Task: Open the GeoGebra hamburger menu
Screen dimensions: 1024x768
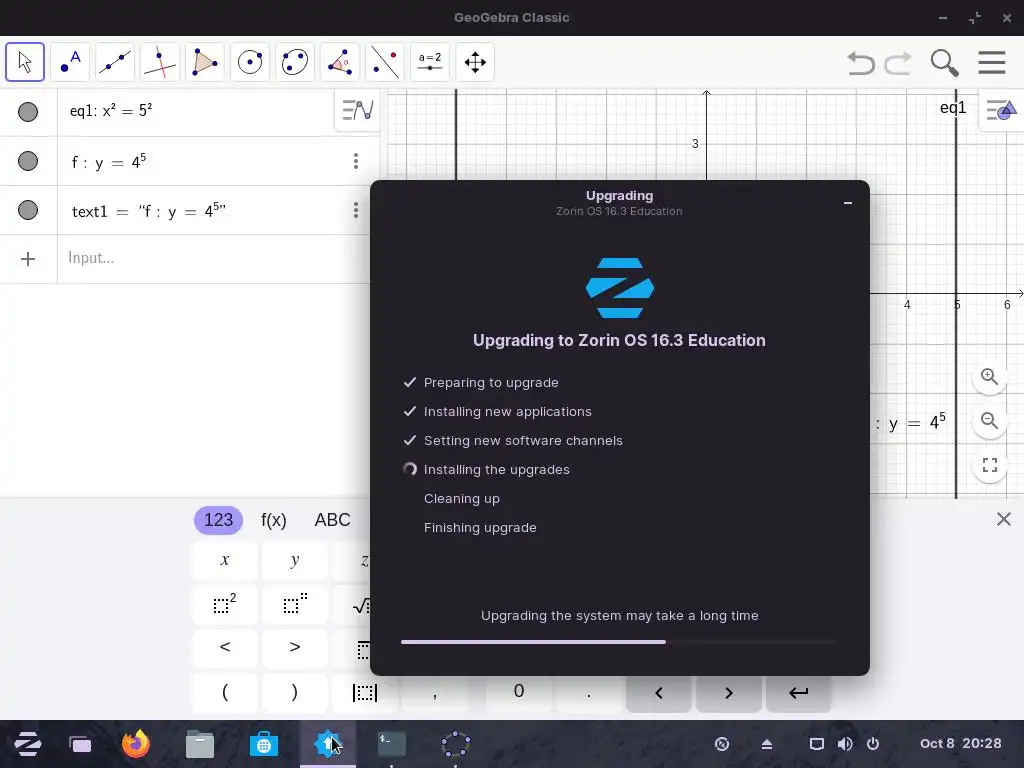Action: (991, 63)
